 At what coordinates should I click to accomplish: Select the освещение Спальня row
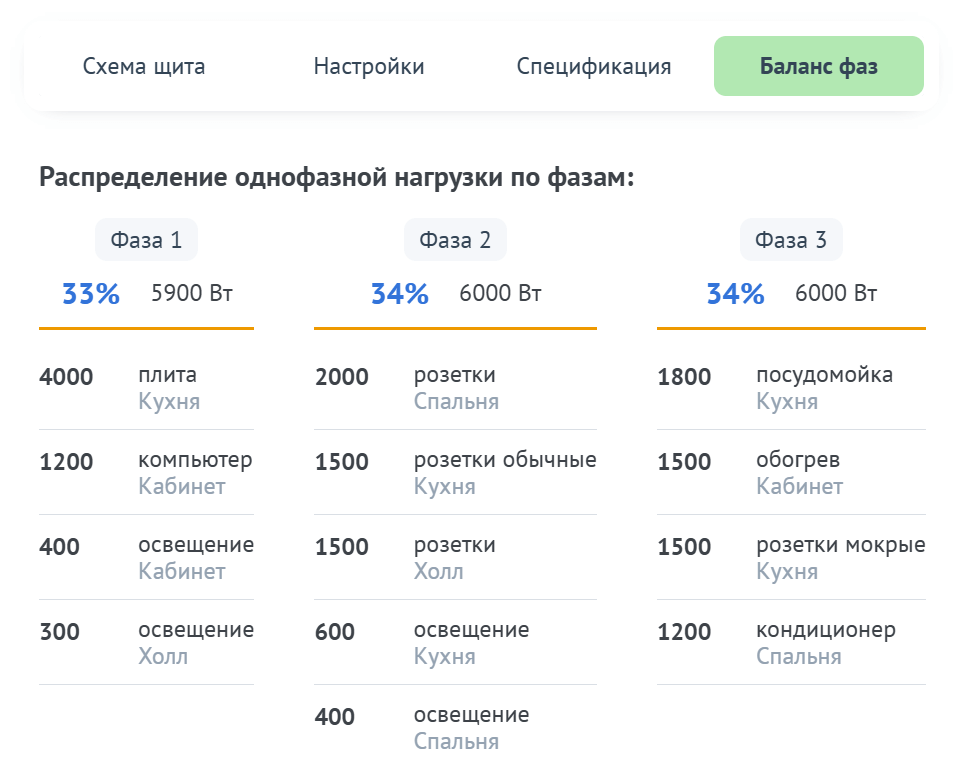tap(455, 727)
